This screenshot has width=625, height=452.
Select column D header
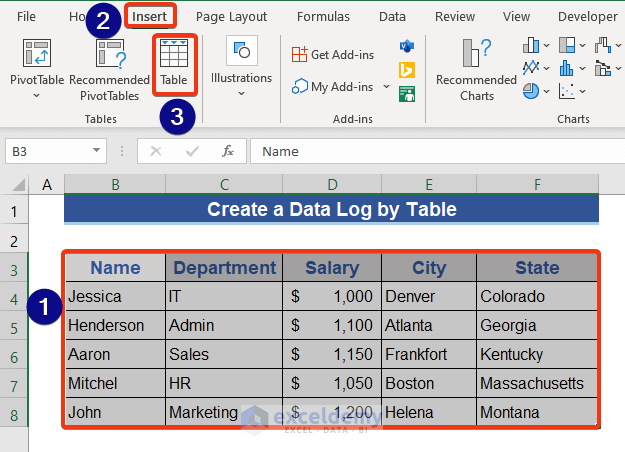332,184
